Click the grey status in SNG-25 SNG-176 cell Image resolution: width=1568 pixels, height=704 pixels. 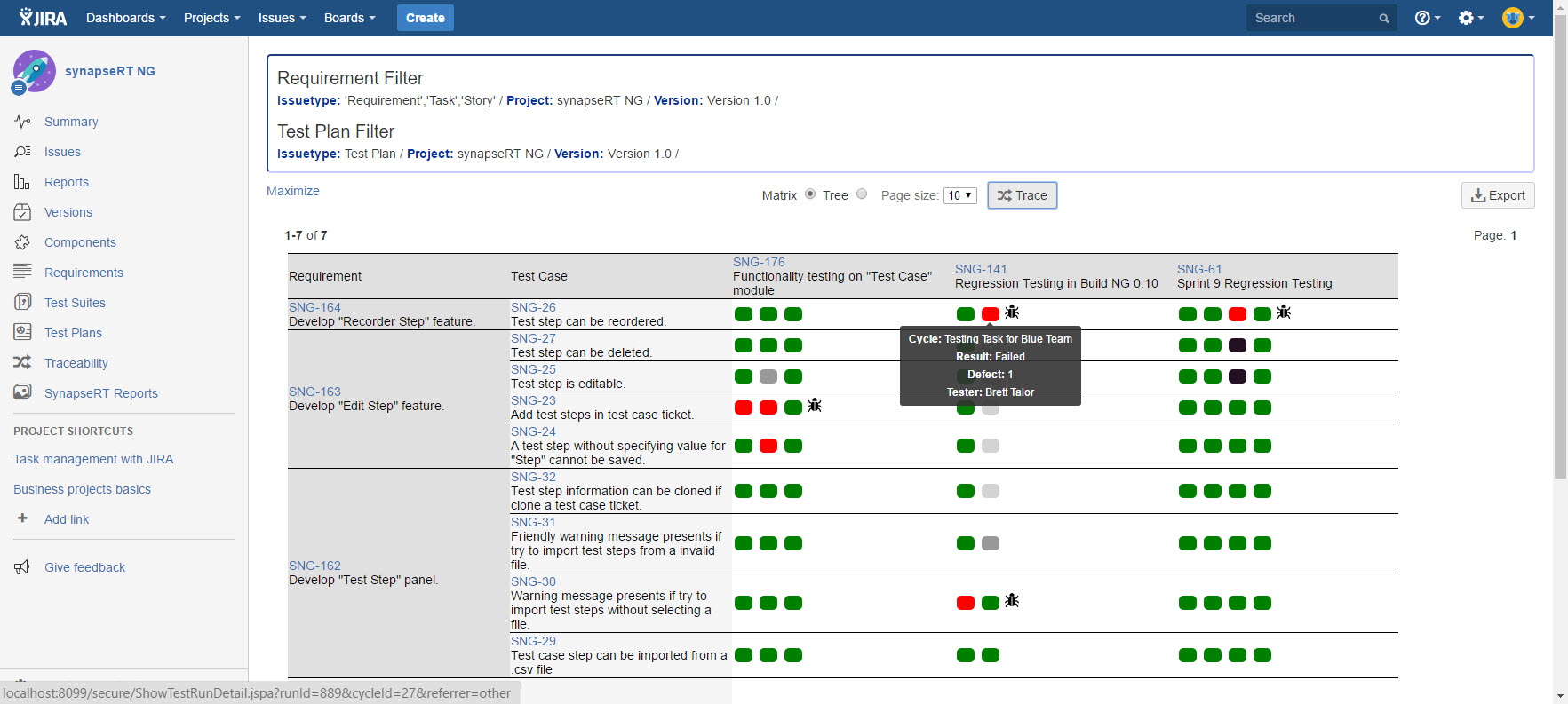768,376
